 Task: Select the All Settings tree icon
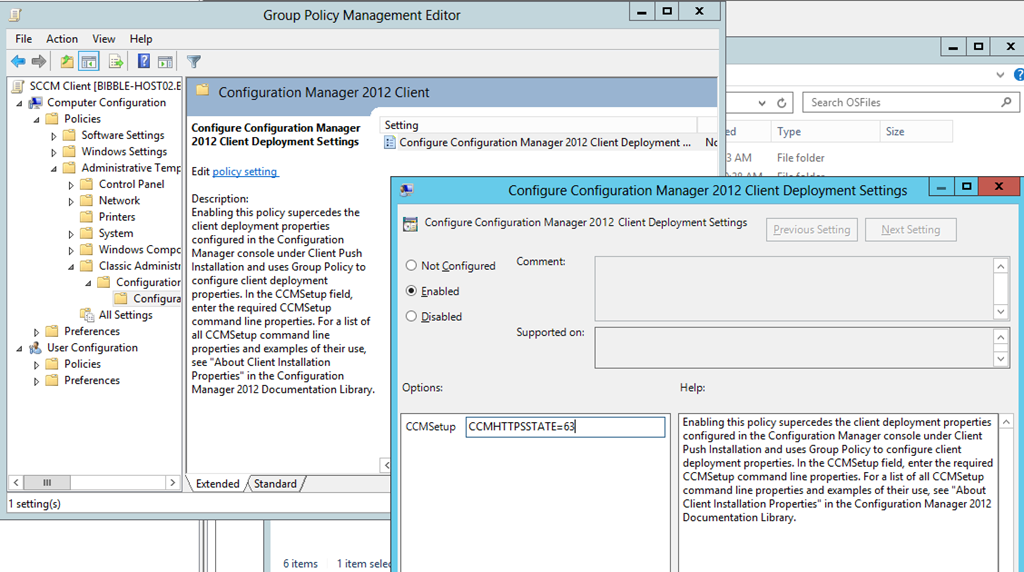87,315
